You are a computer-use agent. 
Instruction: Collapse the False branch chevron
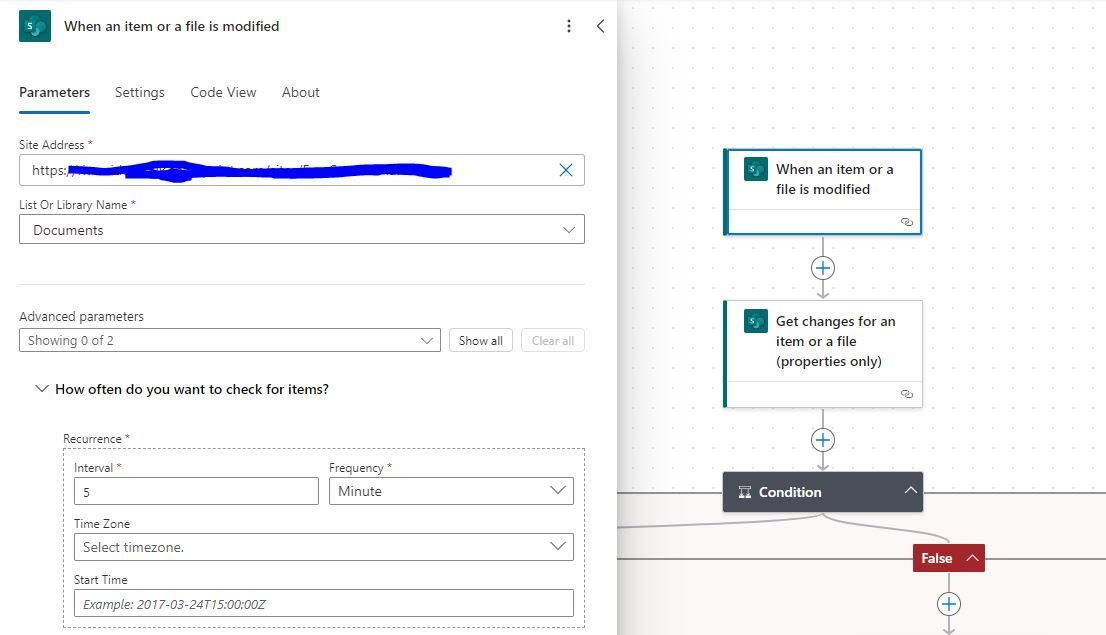[x=971, y=558]
